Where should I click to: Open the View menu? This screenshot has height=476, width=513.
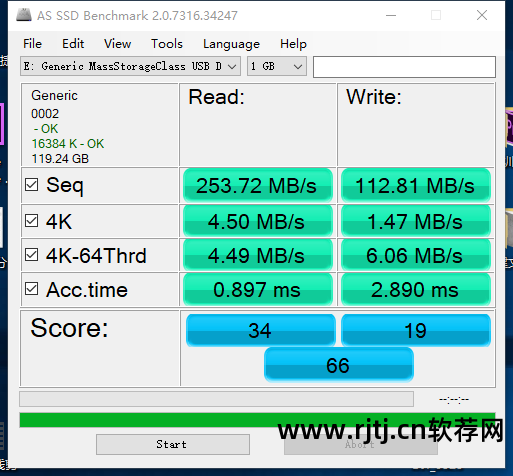coord(117,44)
